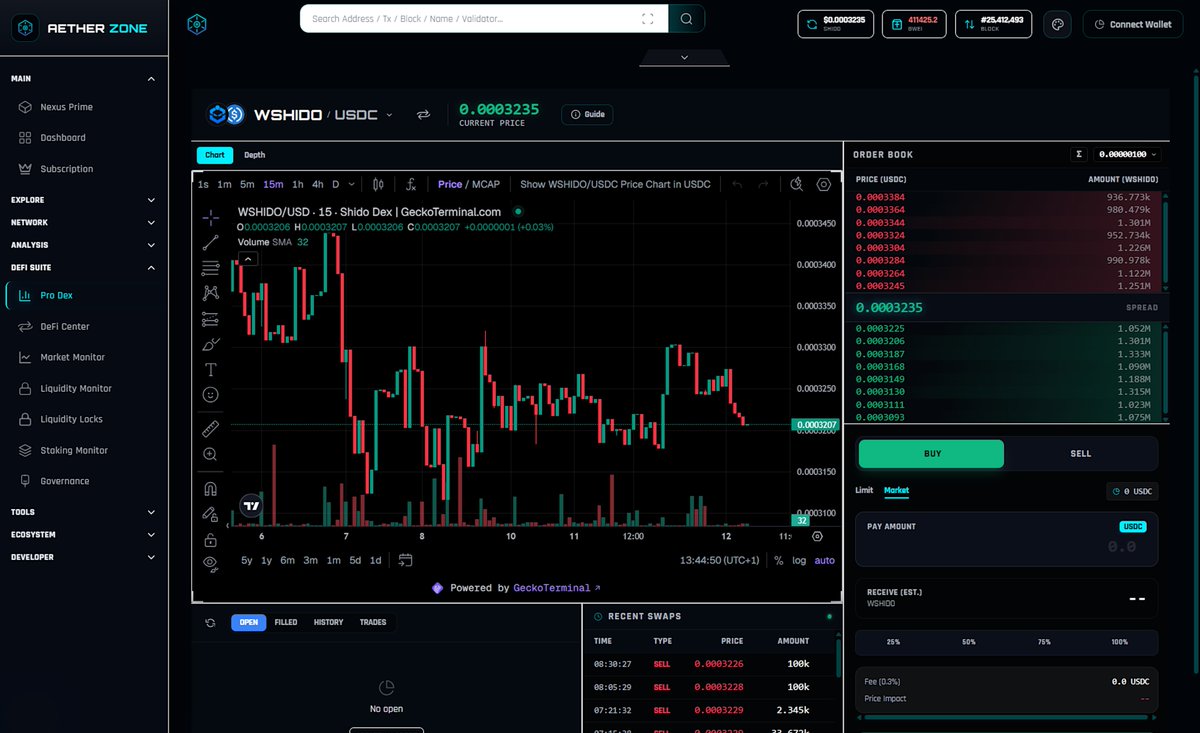
Task: Enable percentage scale on the chart
Action: coord(777,561)
